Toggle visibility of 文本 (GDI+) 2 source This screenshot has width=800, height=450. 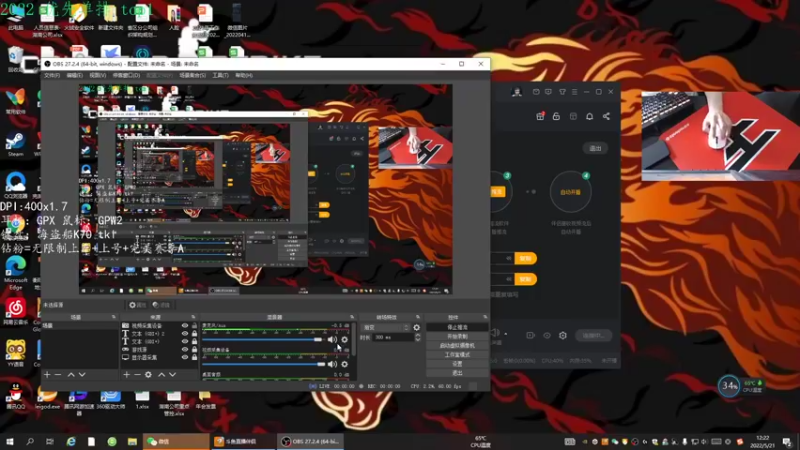click(x=185, y=334)
